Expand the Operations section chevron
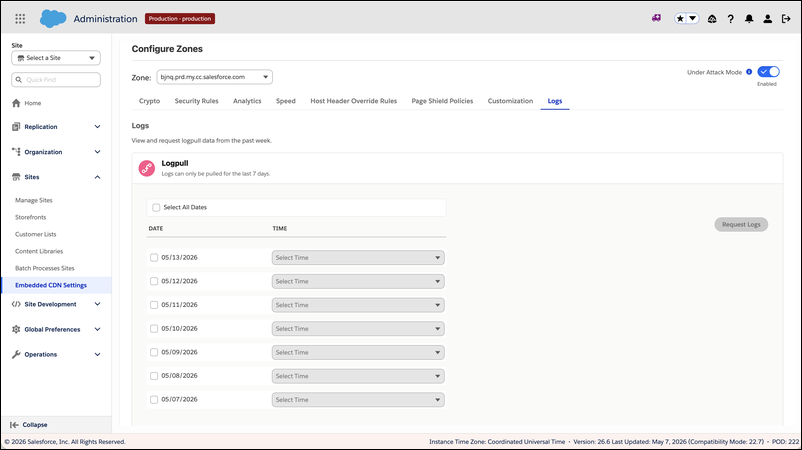The image size is (802, 450). [x=97, y=354]
